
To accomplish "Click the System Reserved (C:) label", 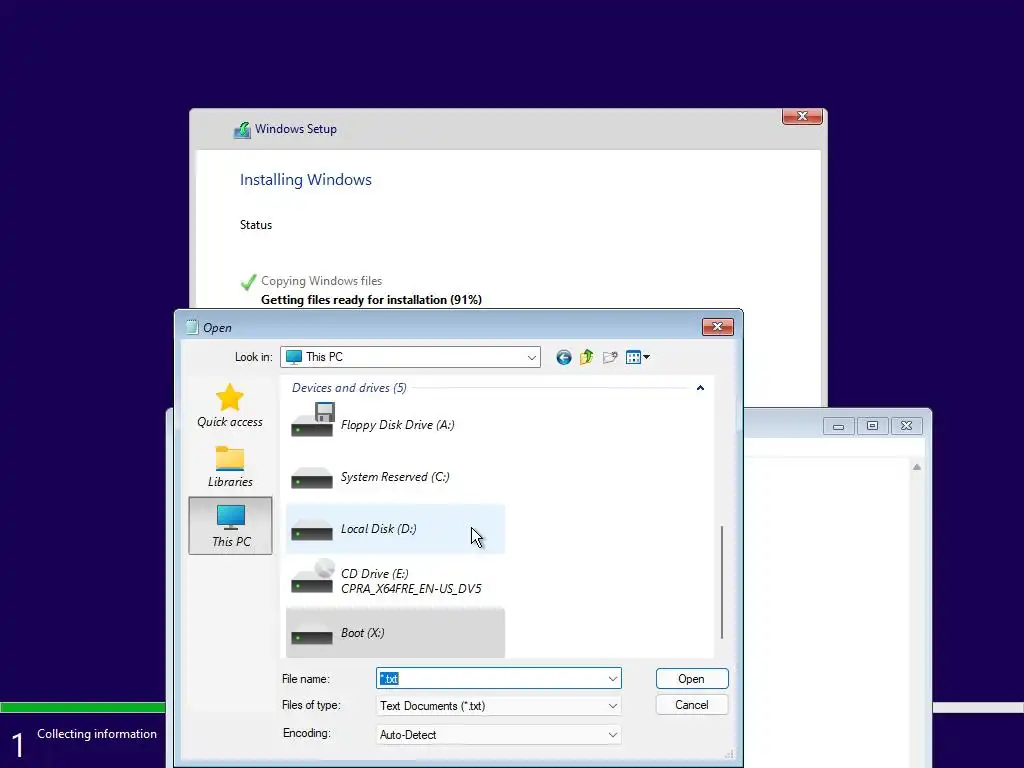I will pos(395,477).
